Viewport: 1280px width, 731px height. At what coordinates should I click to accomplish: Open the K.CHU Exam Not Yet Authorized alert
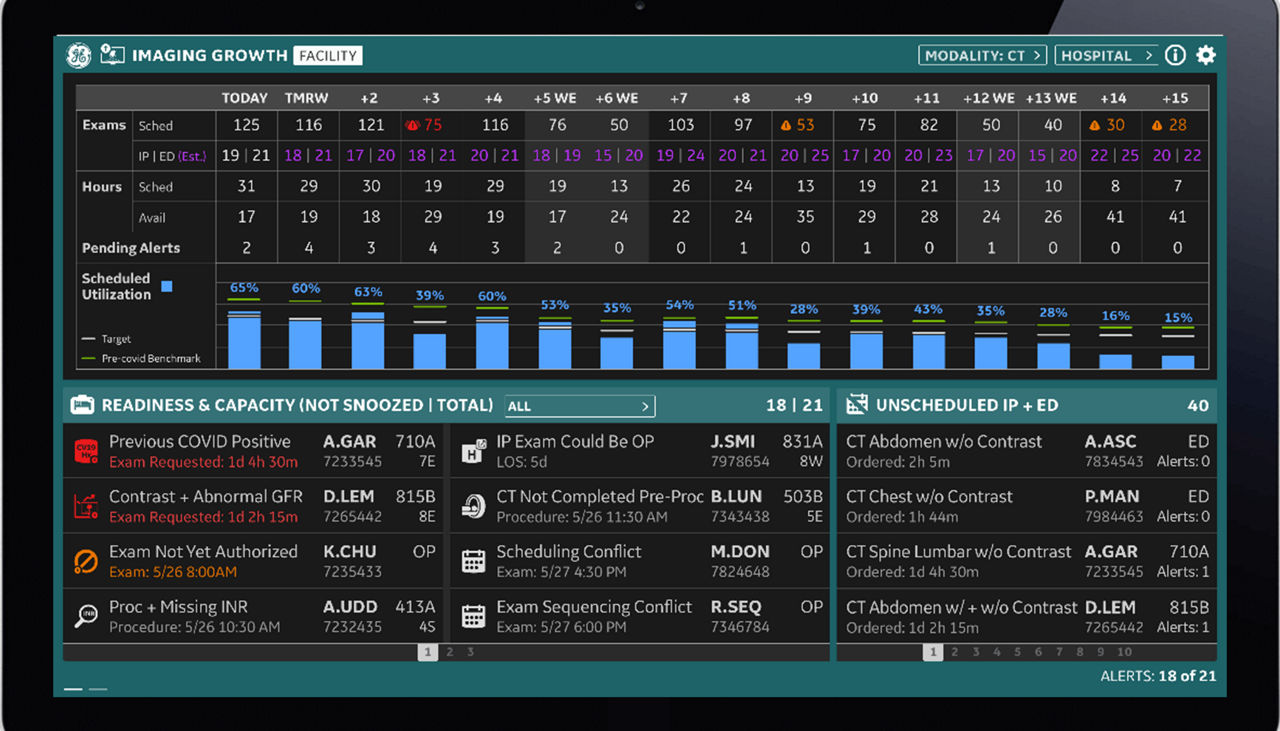(255, 561)
